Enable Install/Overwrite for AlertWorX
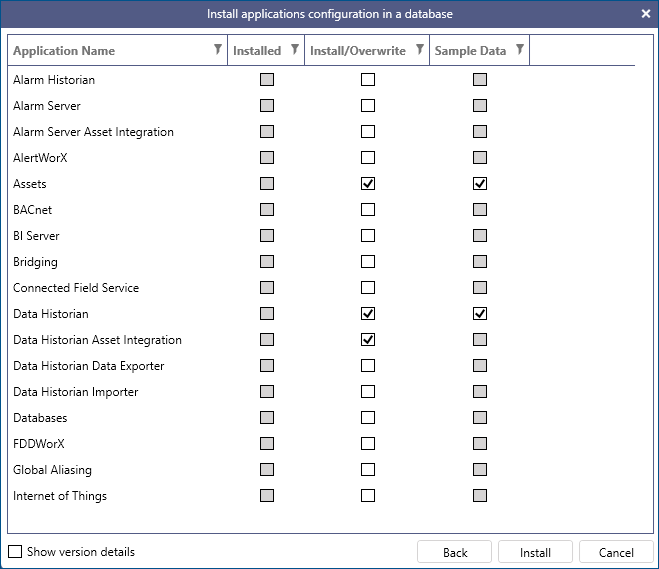The image size is (659, 569). 368,158
